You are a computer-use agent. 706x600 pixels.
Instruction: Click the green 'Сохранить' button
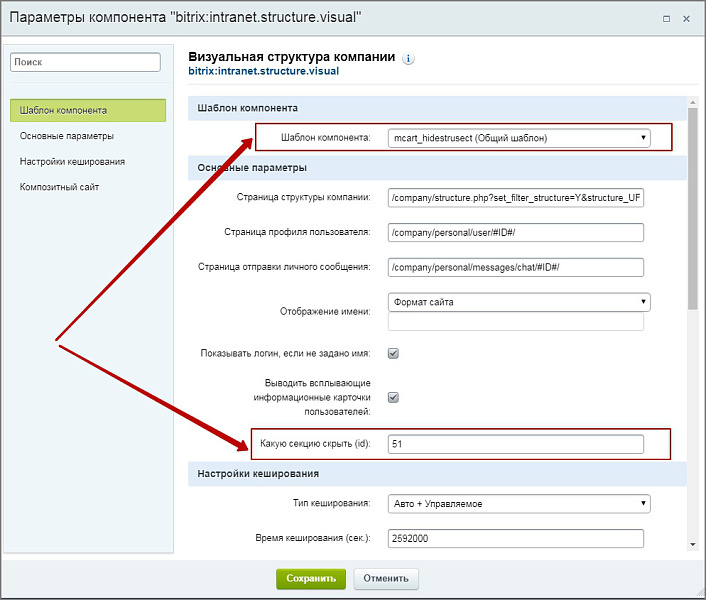click(311, 578)
